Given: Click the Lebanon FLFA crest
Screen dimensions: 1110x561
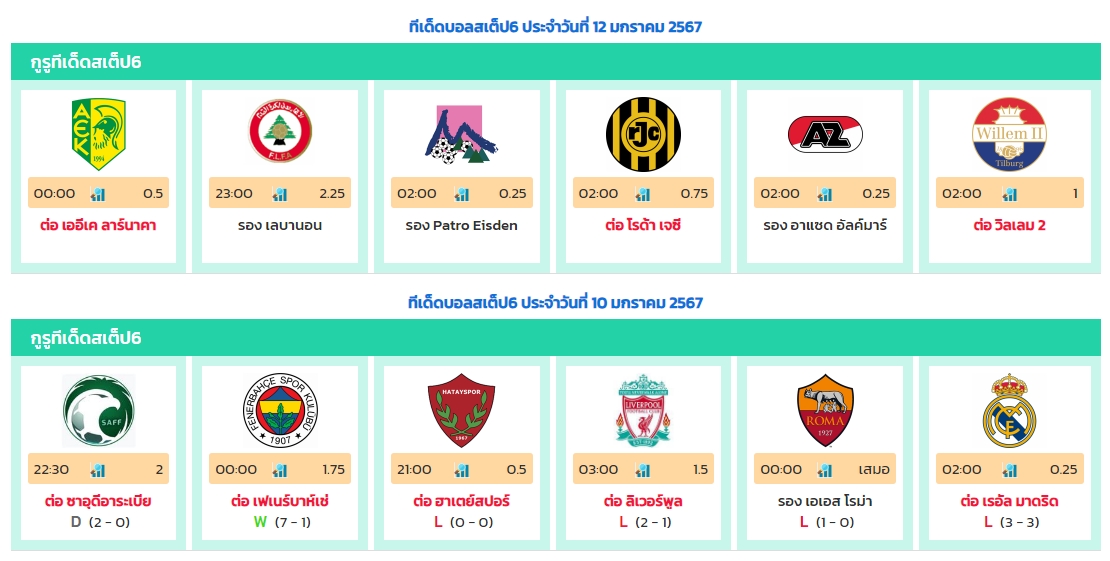Looking at the screenshot, I should [x=280, y=131].
